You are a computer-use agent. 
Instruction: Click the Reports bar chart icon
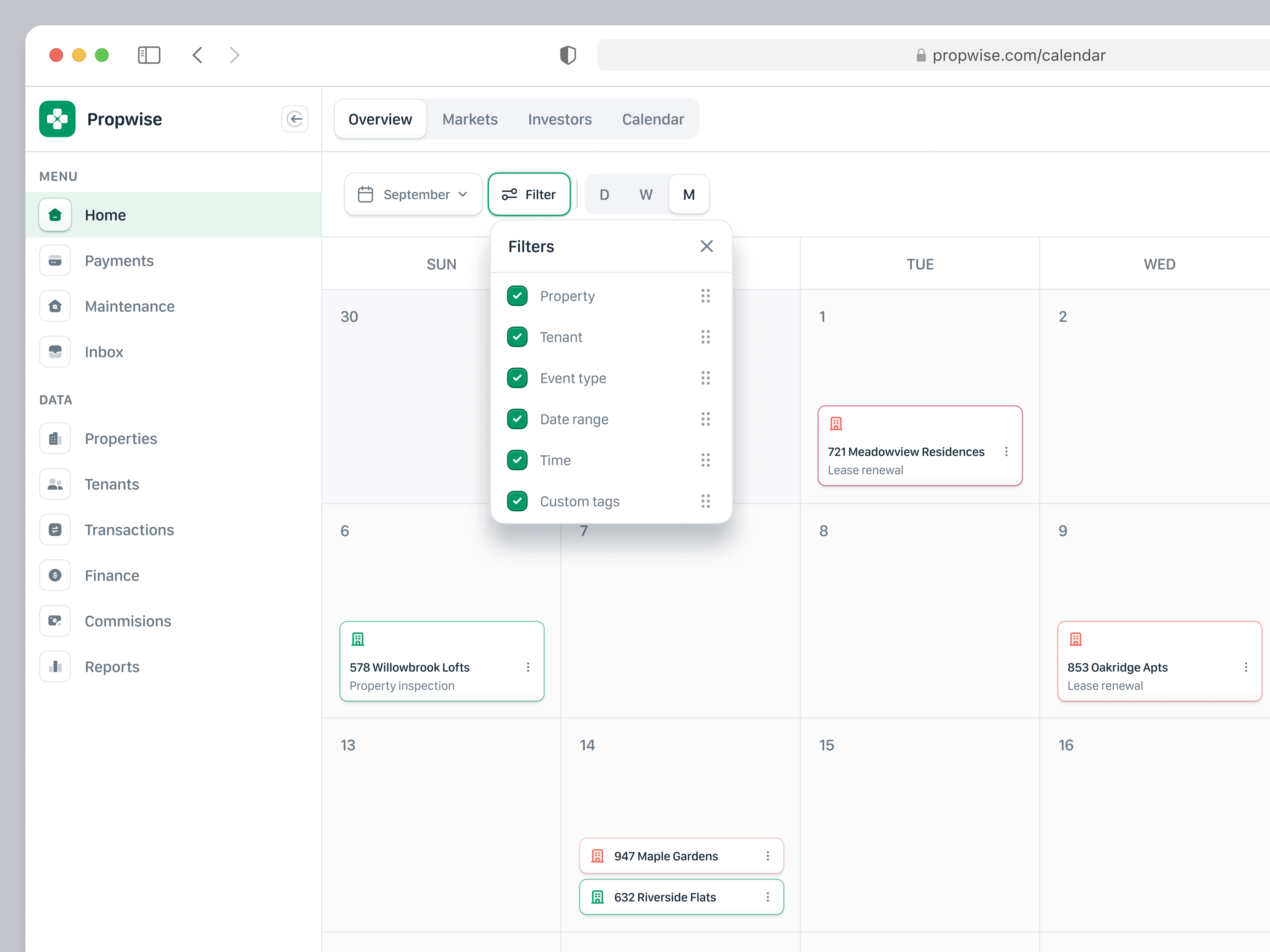pyautogui.click(x=55, y=667)
